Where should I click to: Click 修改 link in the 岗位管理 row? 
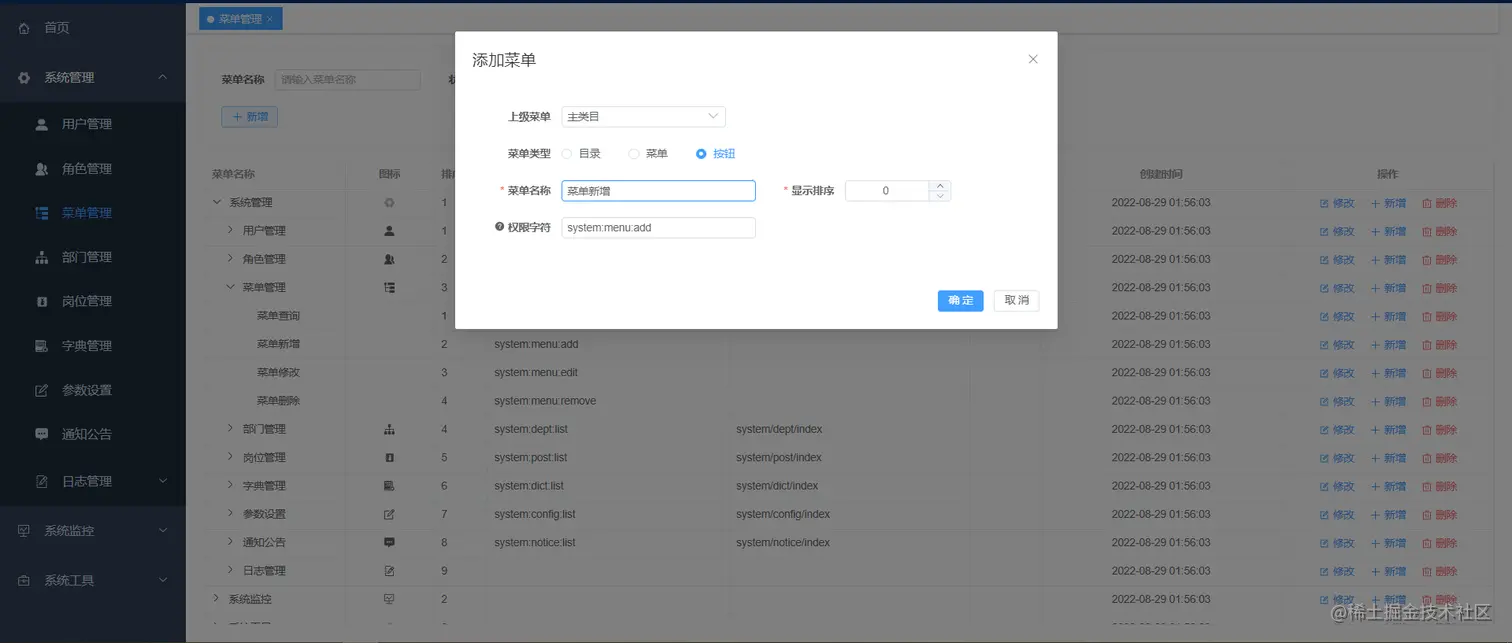pyautogui.click(x=1337, y=458)
